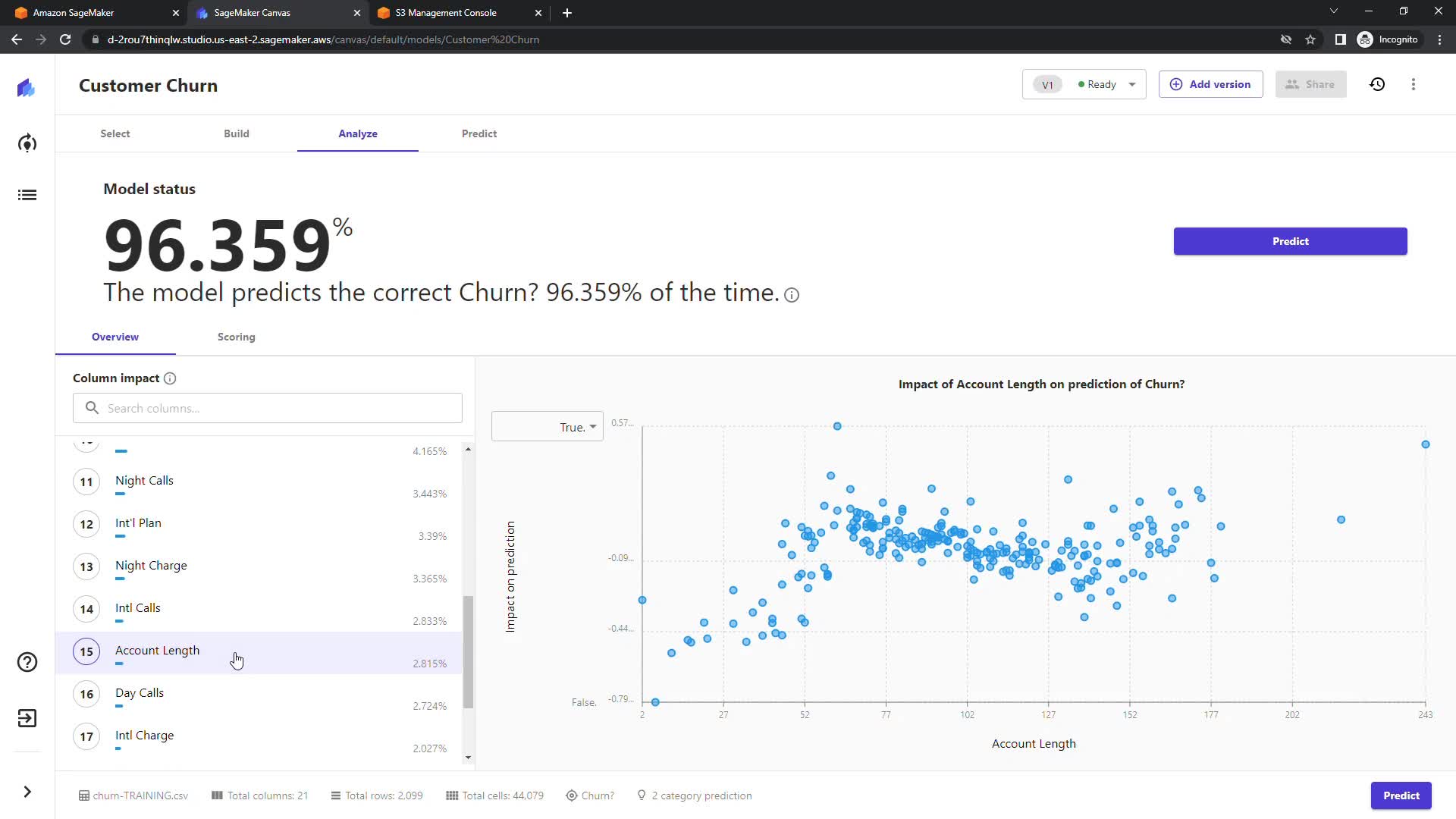This screenshot has height=819, width=1456.
Task: Select Day Calls in column impact list
Action: pos(140,693)
